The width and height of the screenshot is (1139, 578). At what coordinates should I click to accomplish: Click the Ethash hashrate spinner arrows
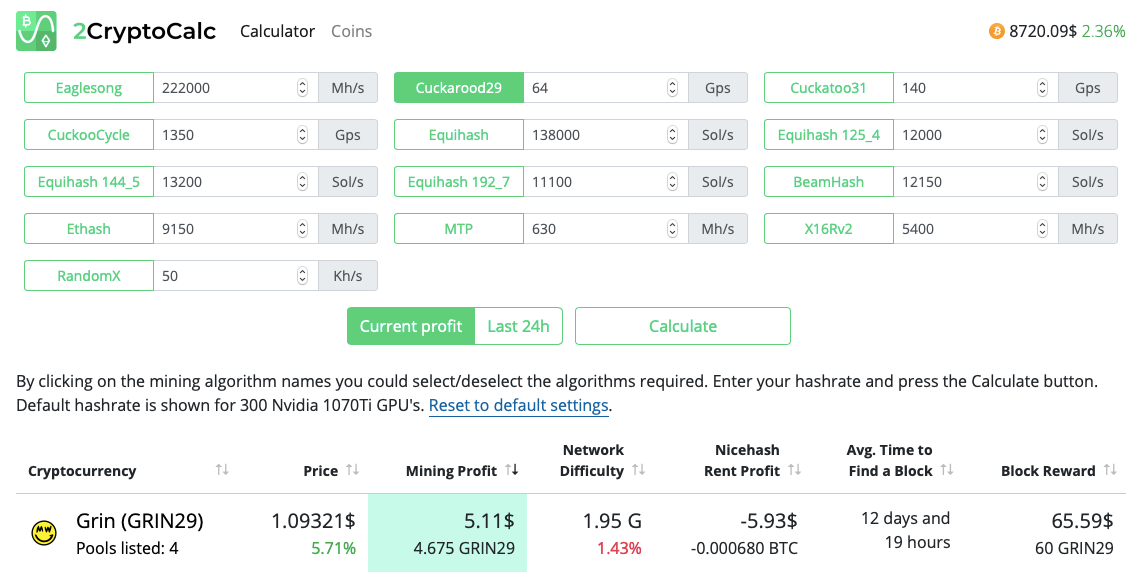coord(302,229)
